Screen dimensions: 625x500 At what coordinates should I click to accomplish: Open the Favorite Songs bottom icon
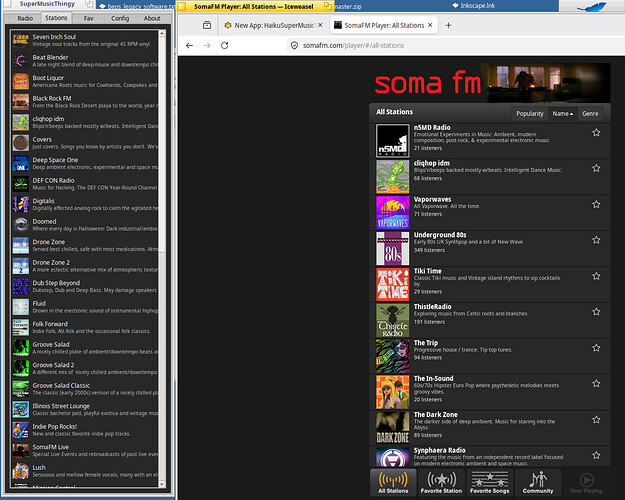[489, 482]
